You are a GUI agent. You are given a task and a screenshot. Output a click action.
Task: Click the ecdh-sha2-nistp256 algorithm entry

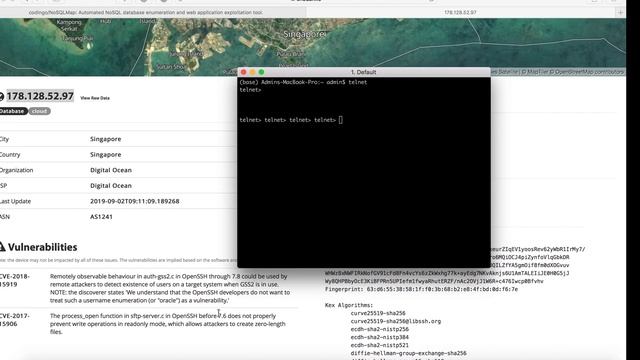(x=380, y=329)
